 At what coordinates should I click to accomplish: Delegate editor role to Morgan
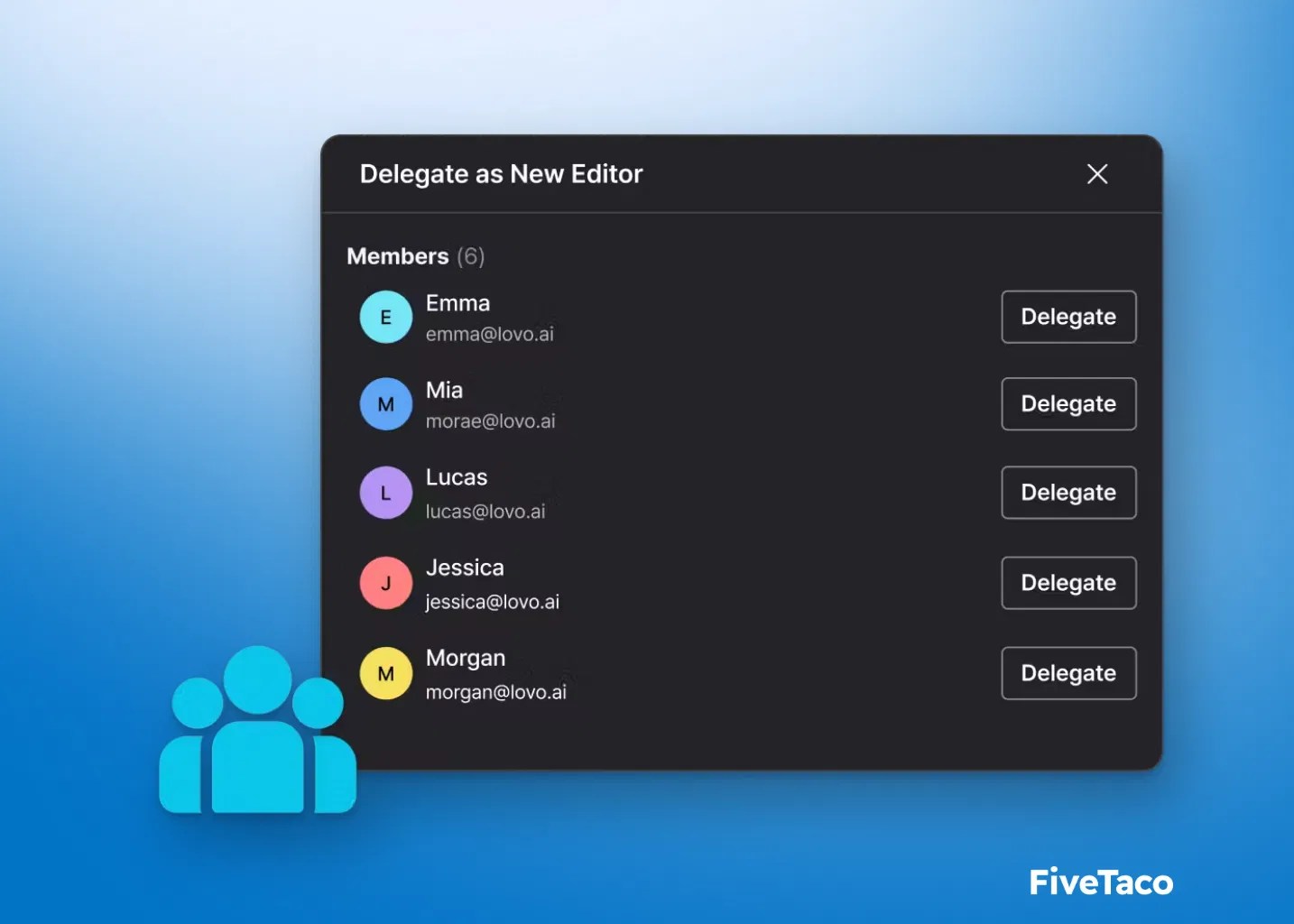[x=1068, y=673]
